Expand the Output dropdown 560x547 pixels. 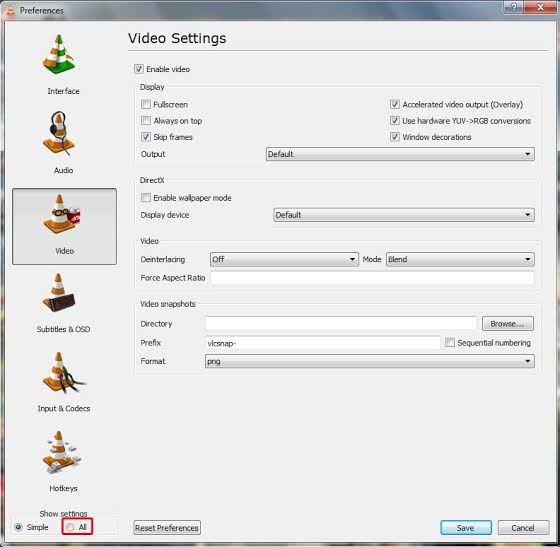(400, 154)
